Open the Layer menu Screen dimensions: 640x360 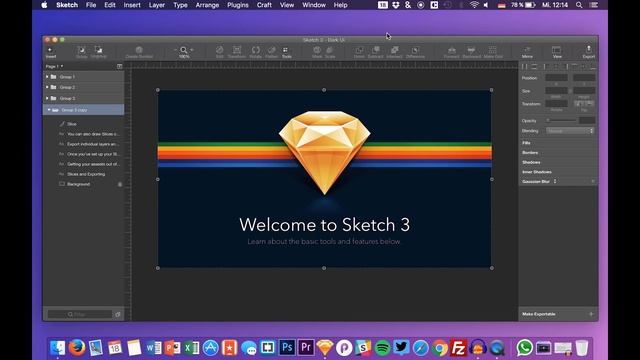tap(156, 5)
